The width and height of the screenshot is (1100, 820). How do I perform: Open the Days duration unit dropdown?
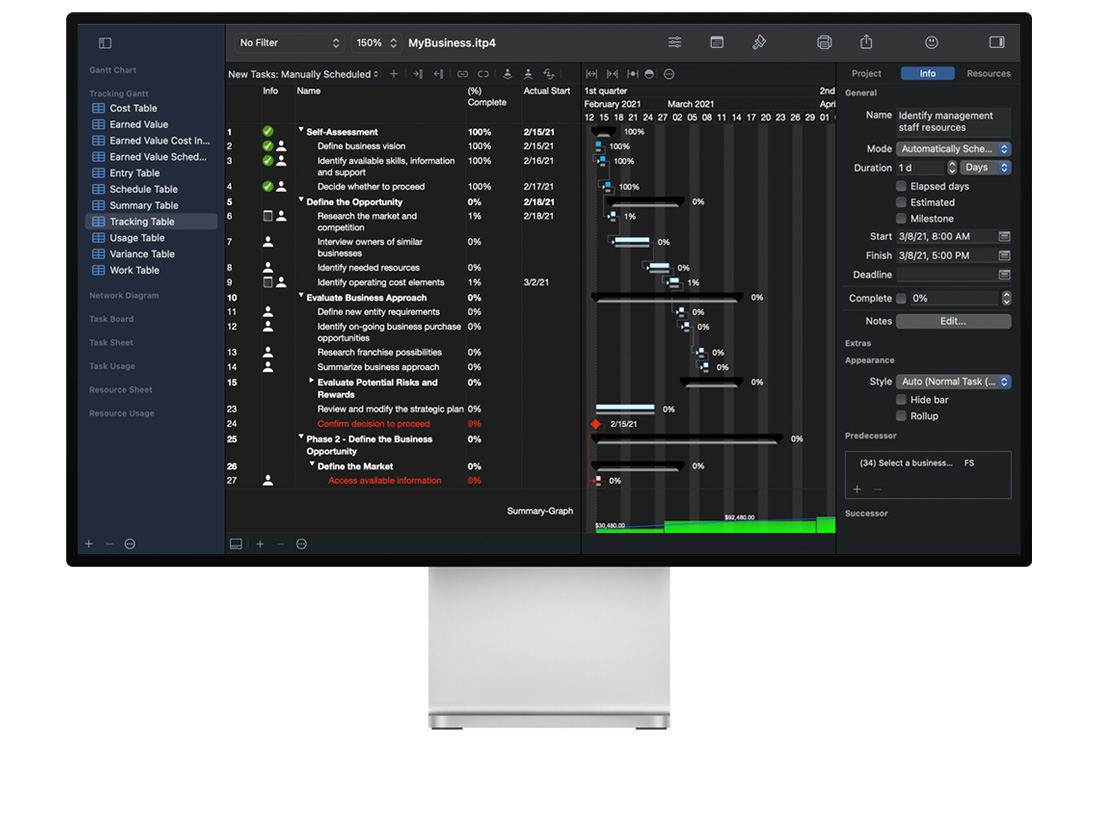(x=985, y=168)
